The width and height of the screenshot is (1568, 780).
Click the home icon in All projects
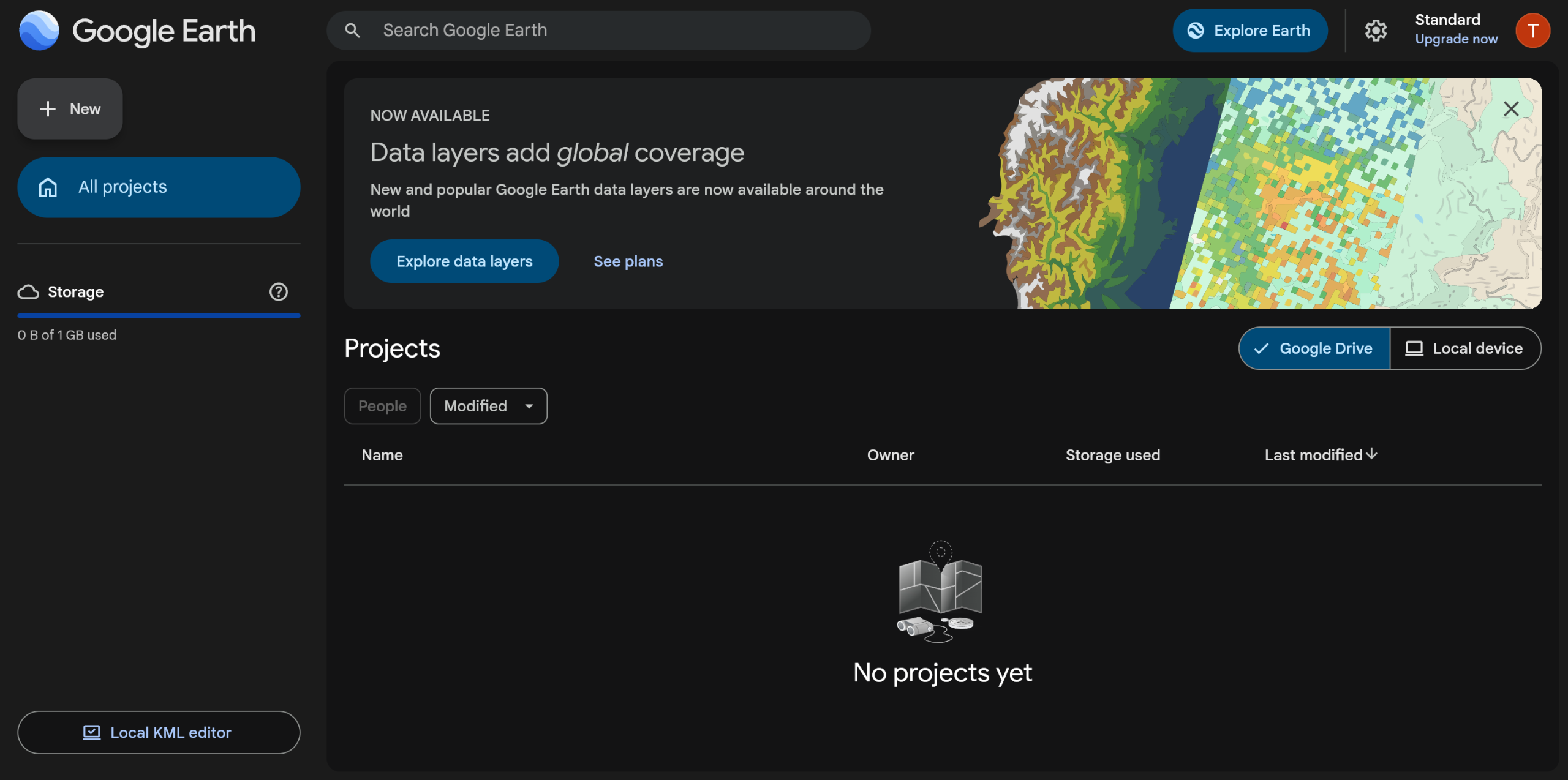tap(48, 187)
